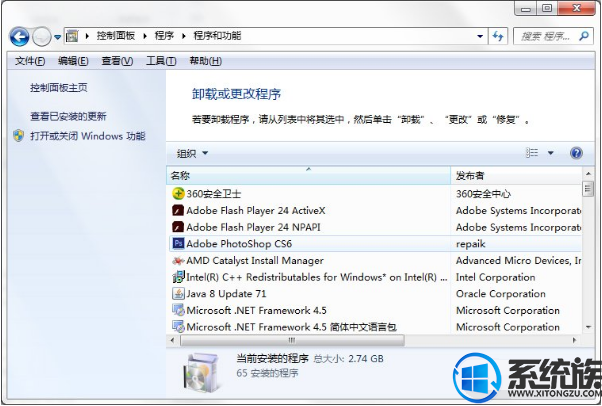Click the Microsoft .NET Framework 4.5 icon
The image size is (602, 406).
pos(178,310)
